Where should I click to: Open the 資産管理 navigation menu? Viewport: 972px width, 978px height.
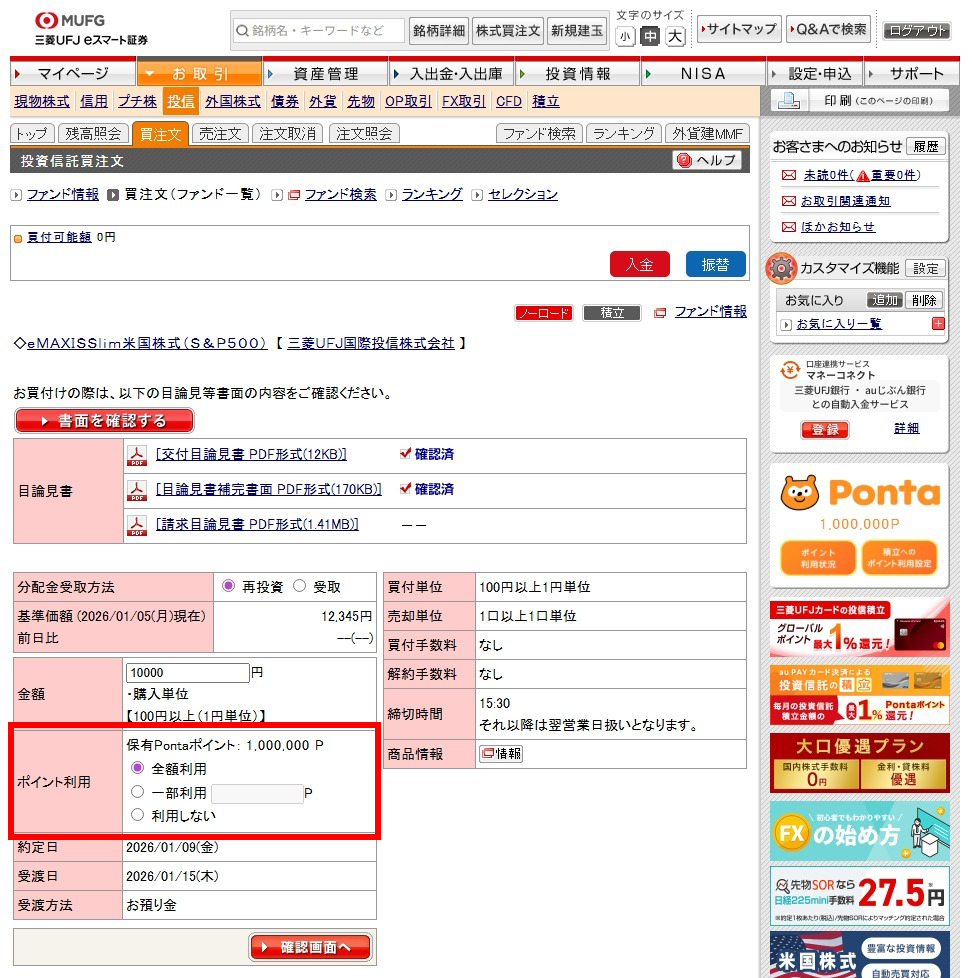pyautogui.click(x=325, y=74)
